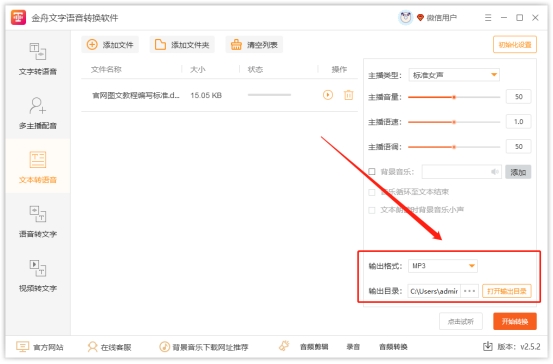Click the 15.05 KB size cell
The height and width of the screenshot is (364, 553).
tap(206, 95)
